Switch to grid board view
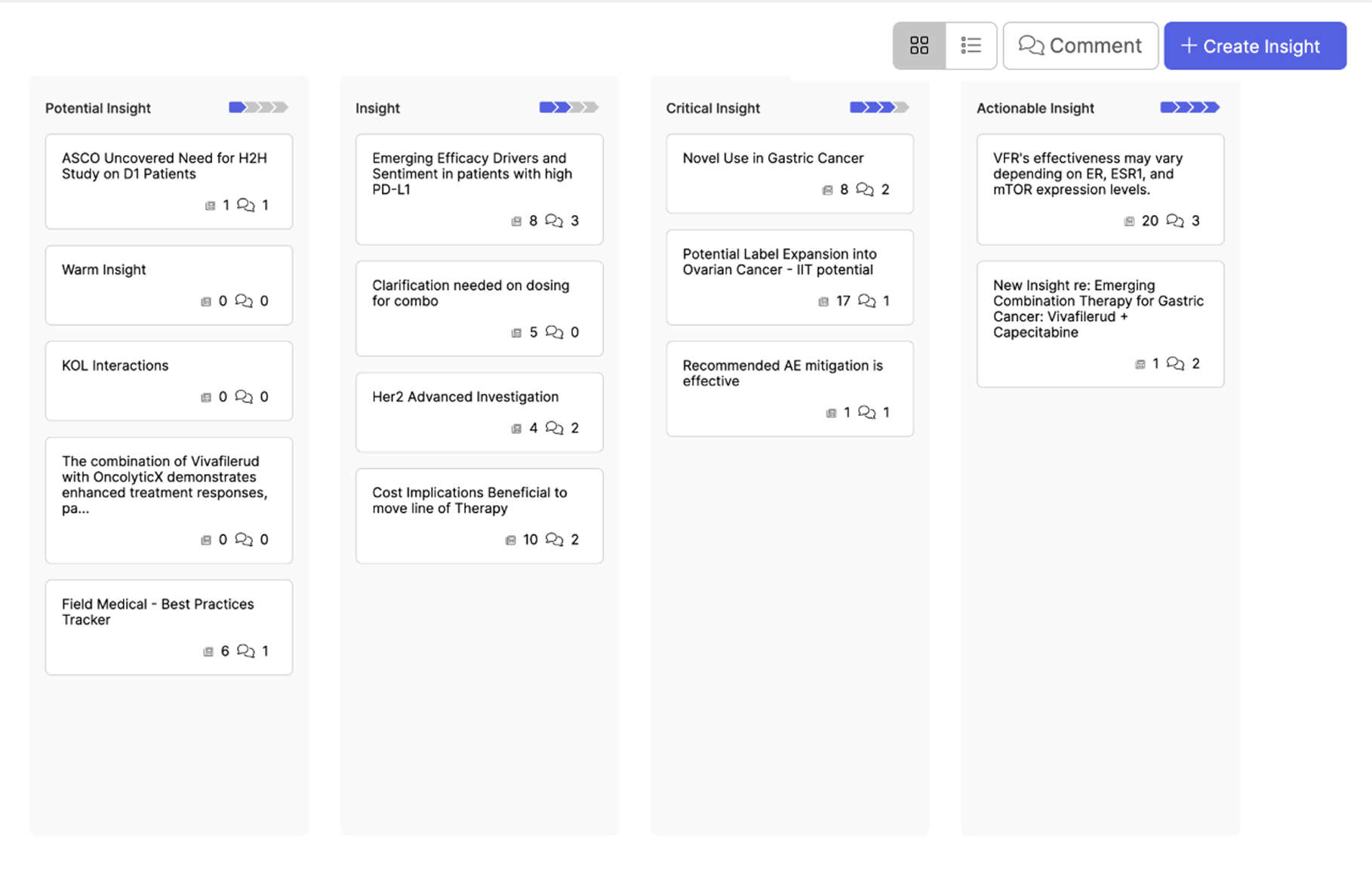1372x871 pixels. pyautogui.click(x=918, y=46)
